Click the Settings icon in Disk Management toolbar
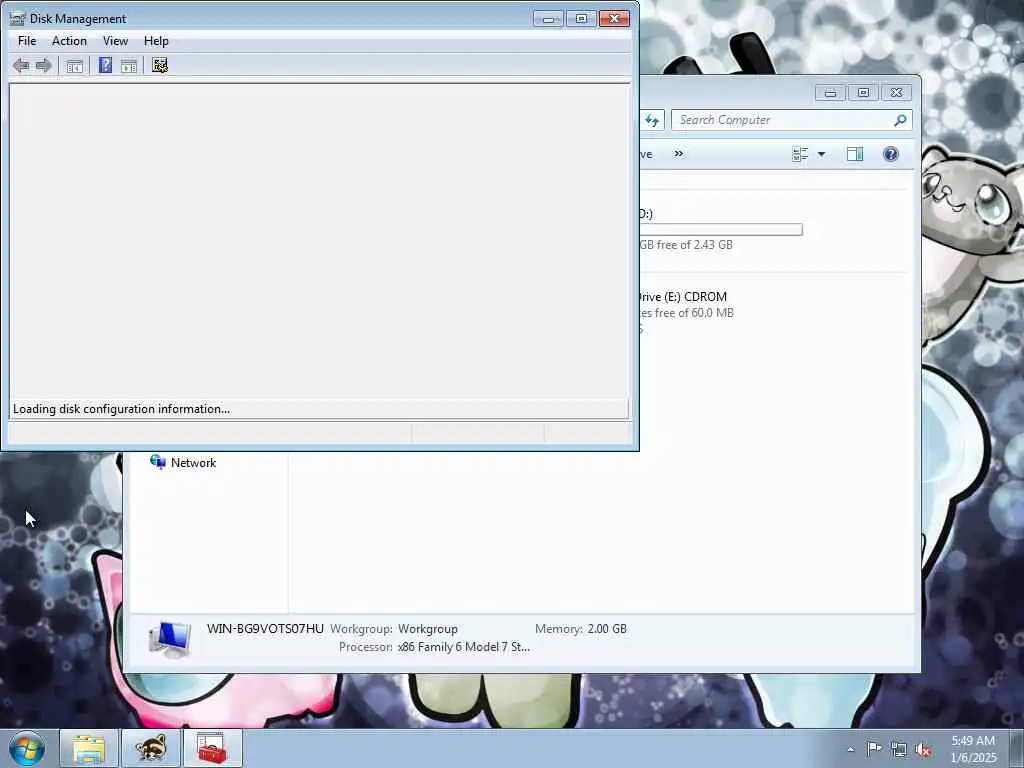Image resolution: width=1024 pixels, height=768 pixels. [x=160, y=65]
